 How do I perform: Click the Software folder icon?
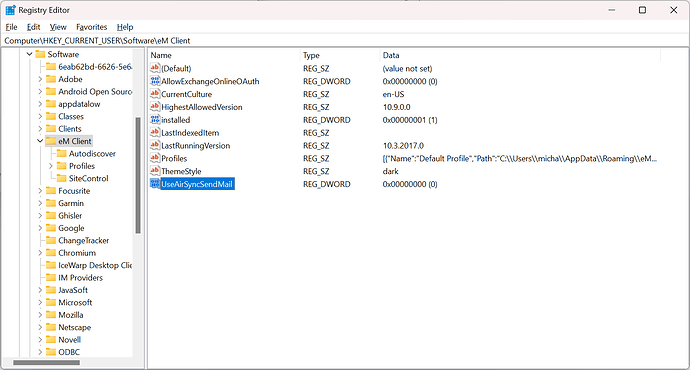click(40, 54)
